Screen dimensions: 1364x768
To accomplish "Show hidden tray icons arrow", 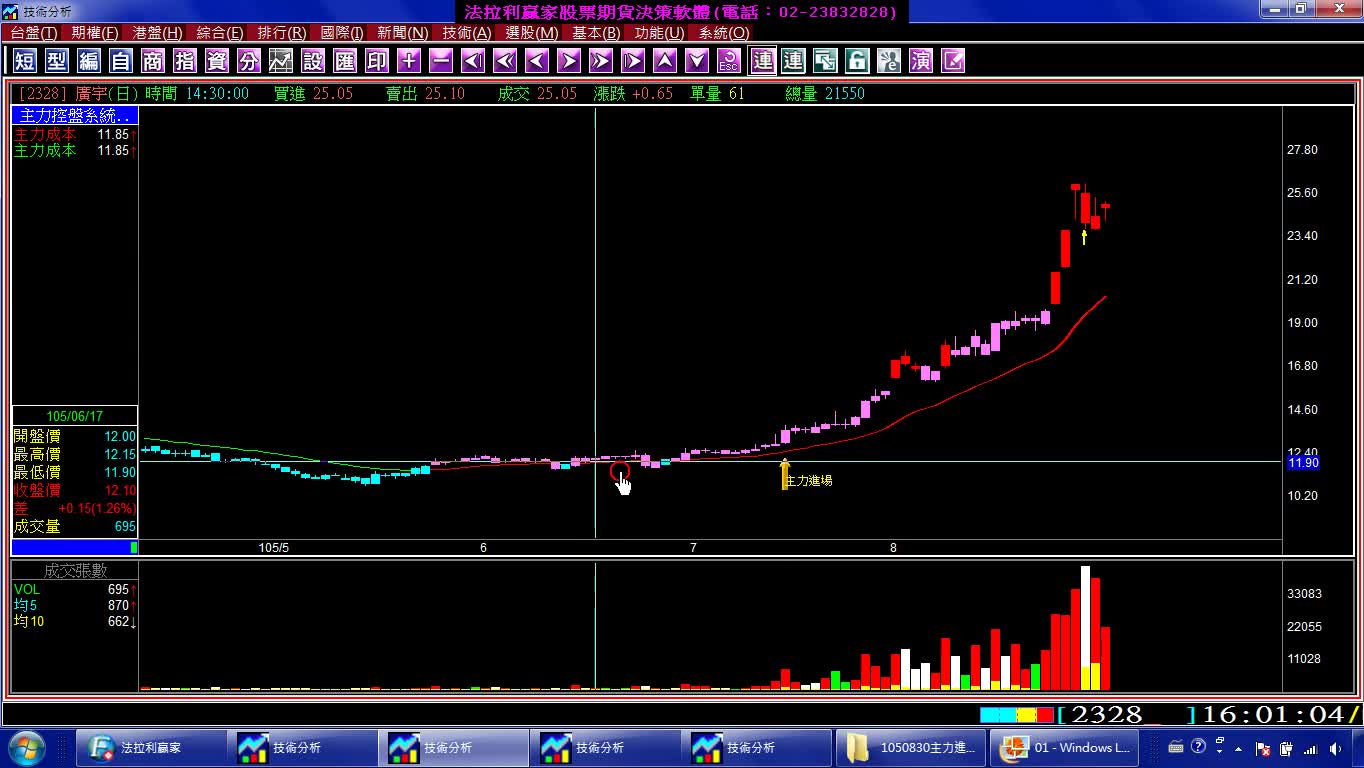I will click(1239, 748).
